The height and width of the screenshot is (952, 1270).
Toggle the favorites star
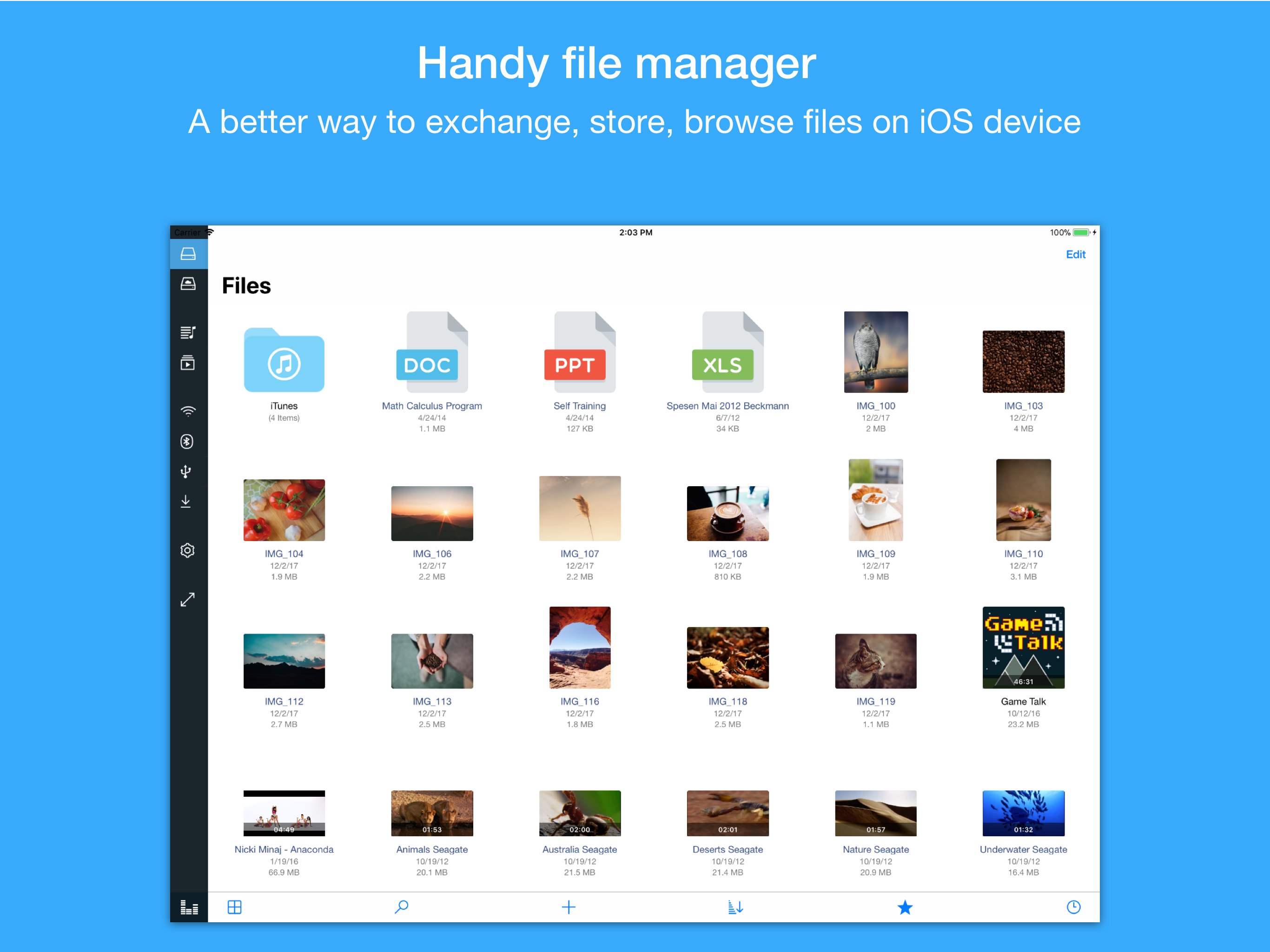click(x=905, y=907)
